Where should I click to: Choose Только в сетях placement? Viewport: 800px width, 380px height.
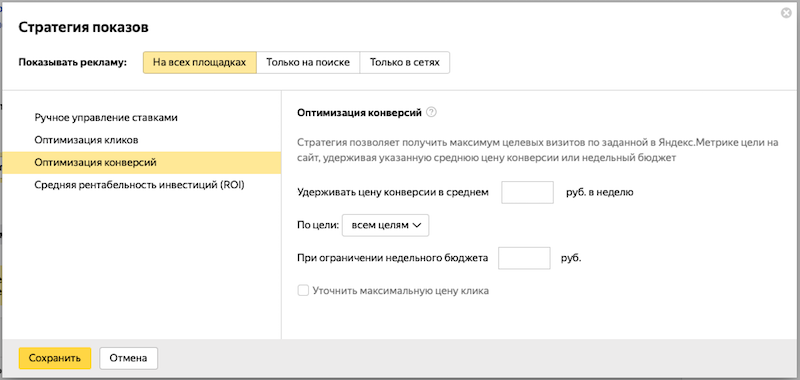click(405, 62)
